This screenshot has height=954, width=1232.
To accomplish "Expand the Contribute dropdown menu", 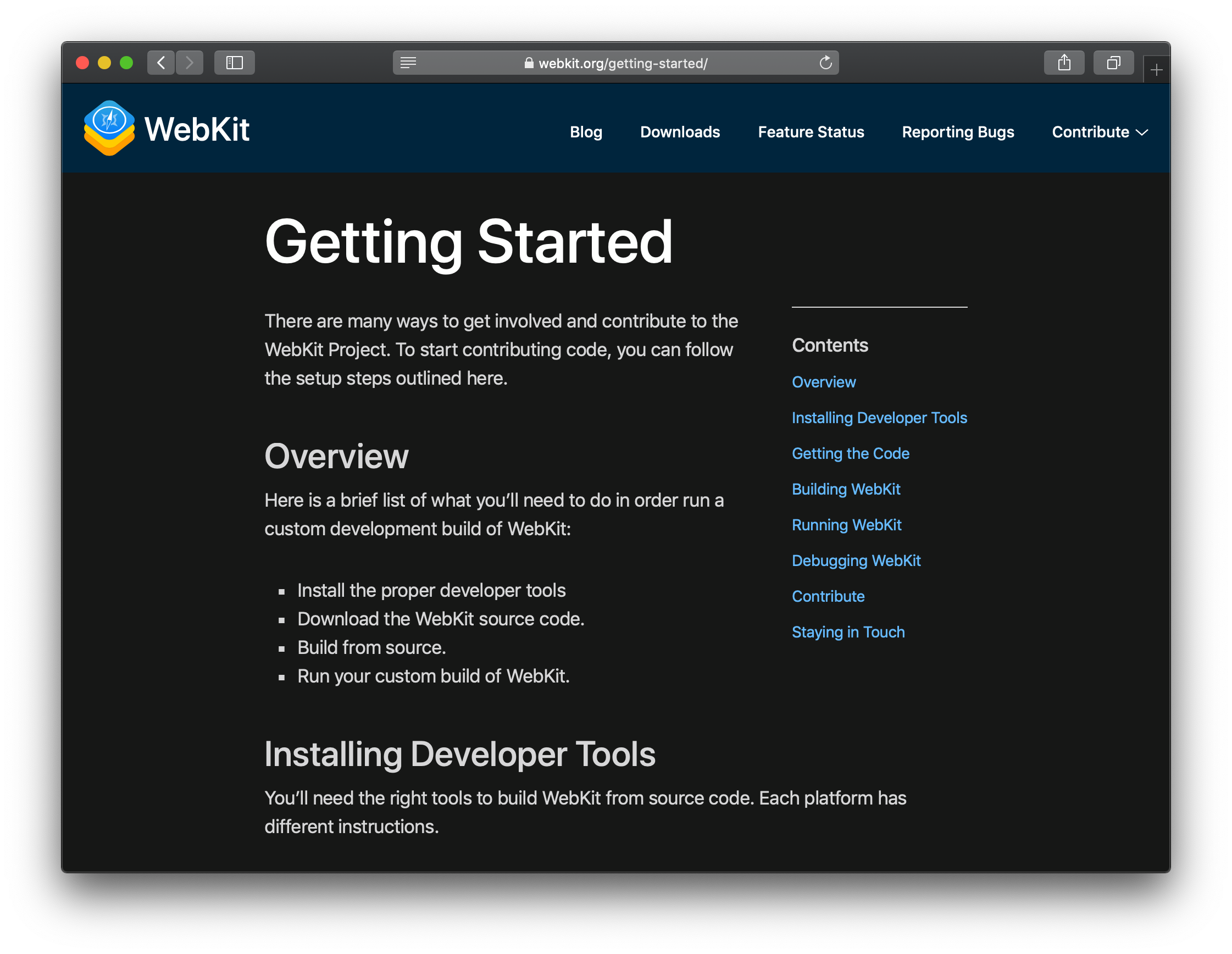I will coord(1098,131).
